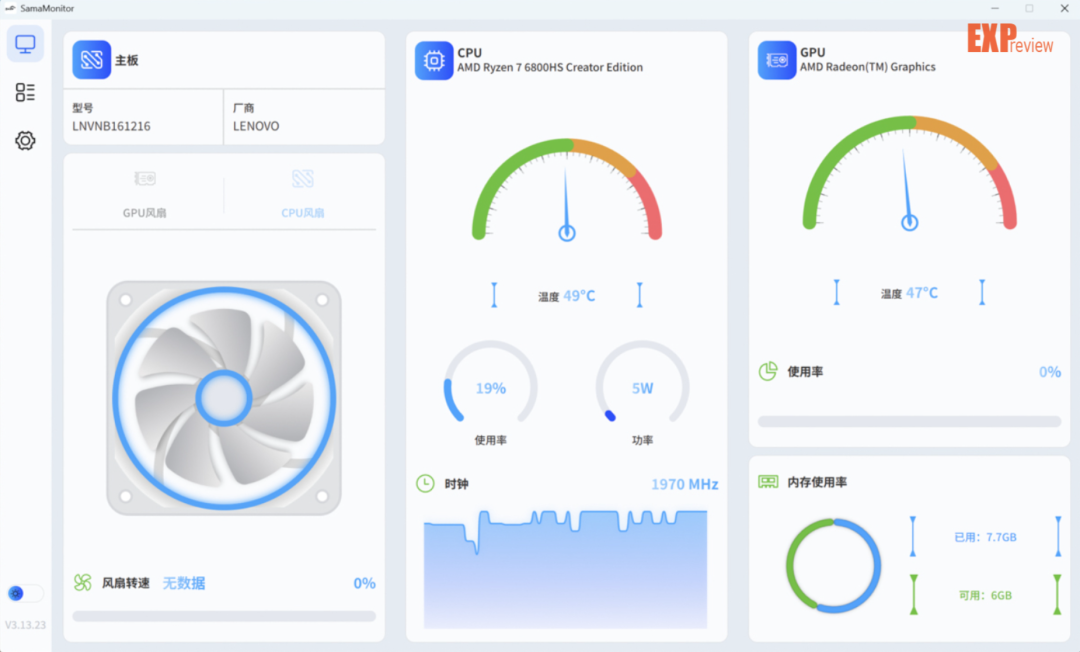Open the list view sidebar icon

coord(25,92)
